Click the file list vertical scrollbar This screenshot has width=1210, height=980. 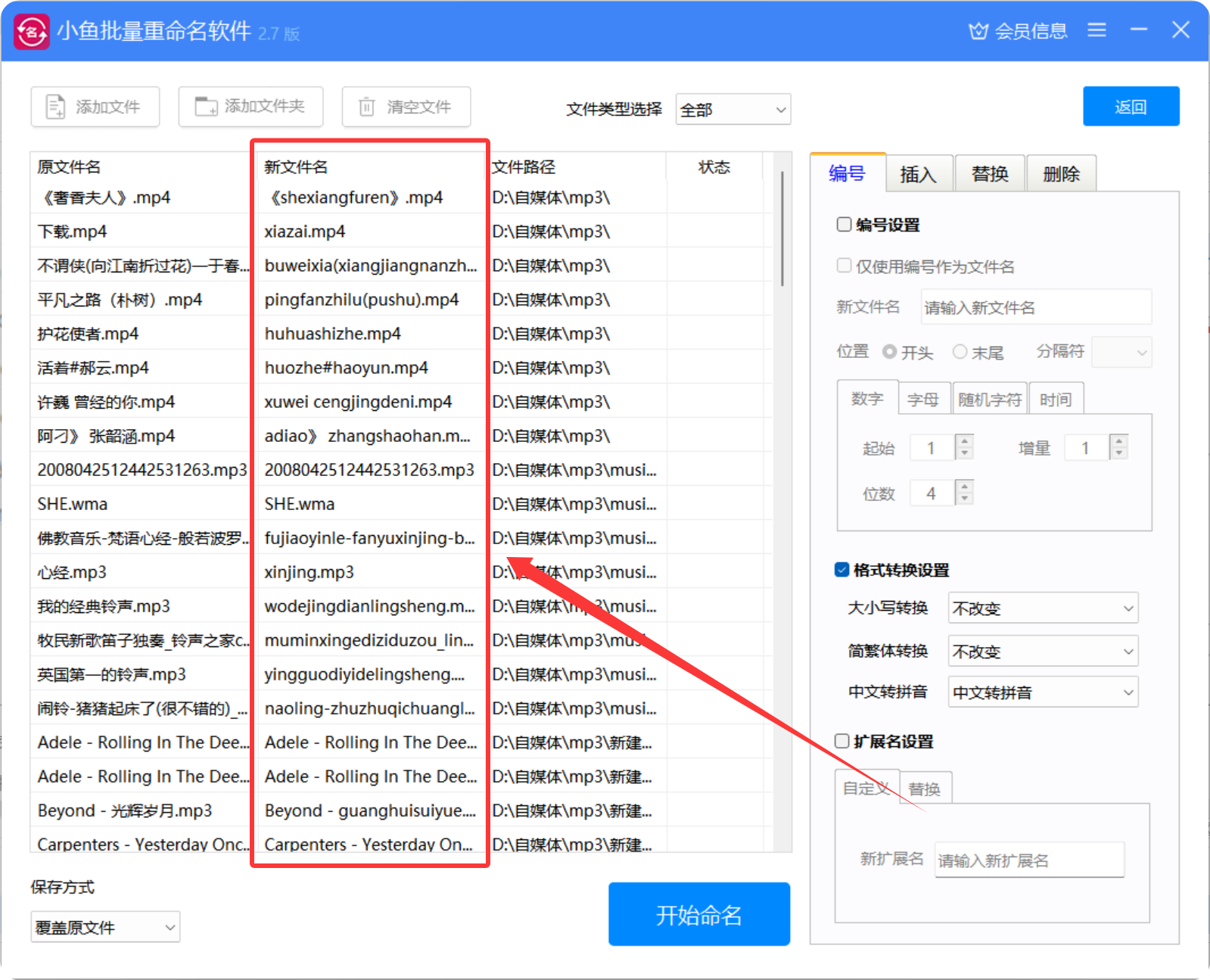(x=782, y=227)
